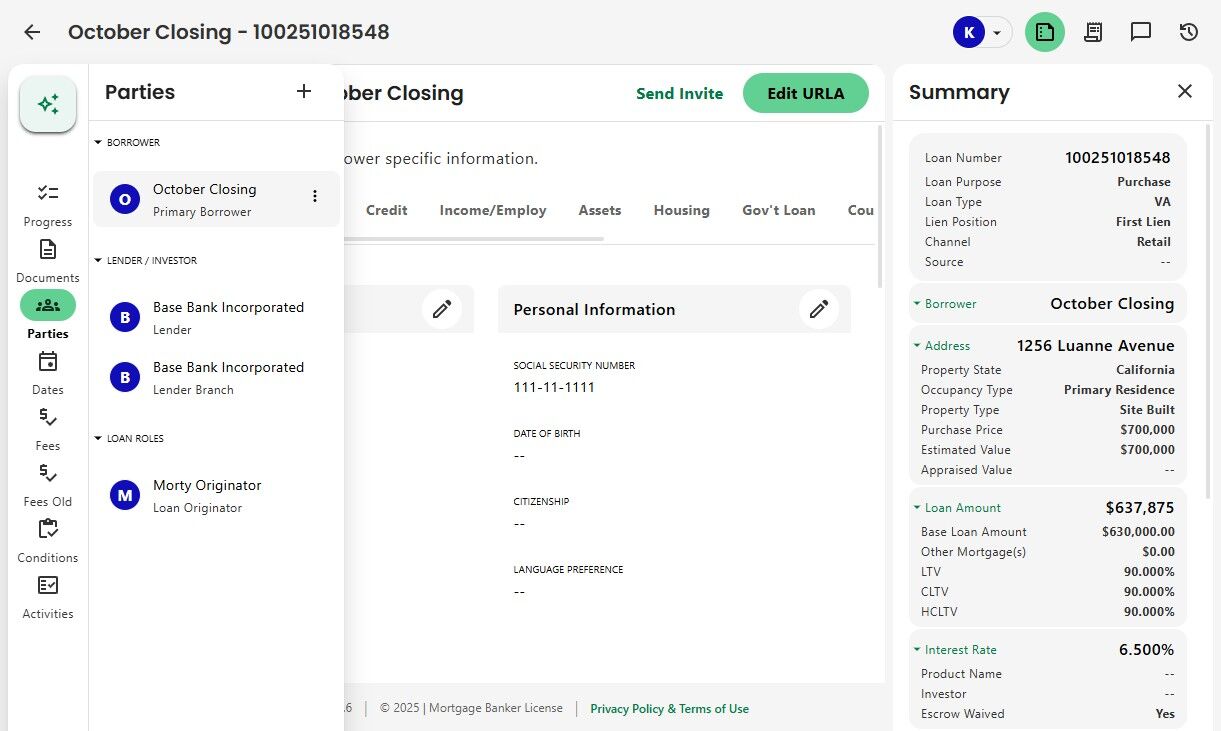Open October Closing borrower options menu
Image resolution: width=1221 pixels, height=731 pixels.
[x=315, y=197]
